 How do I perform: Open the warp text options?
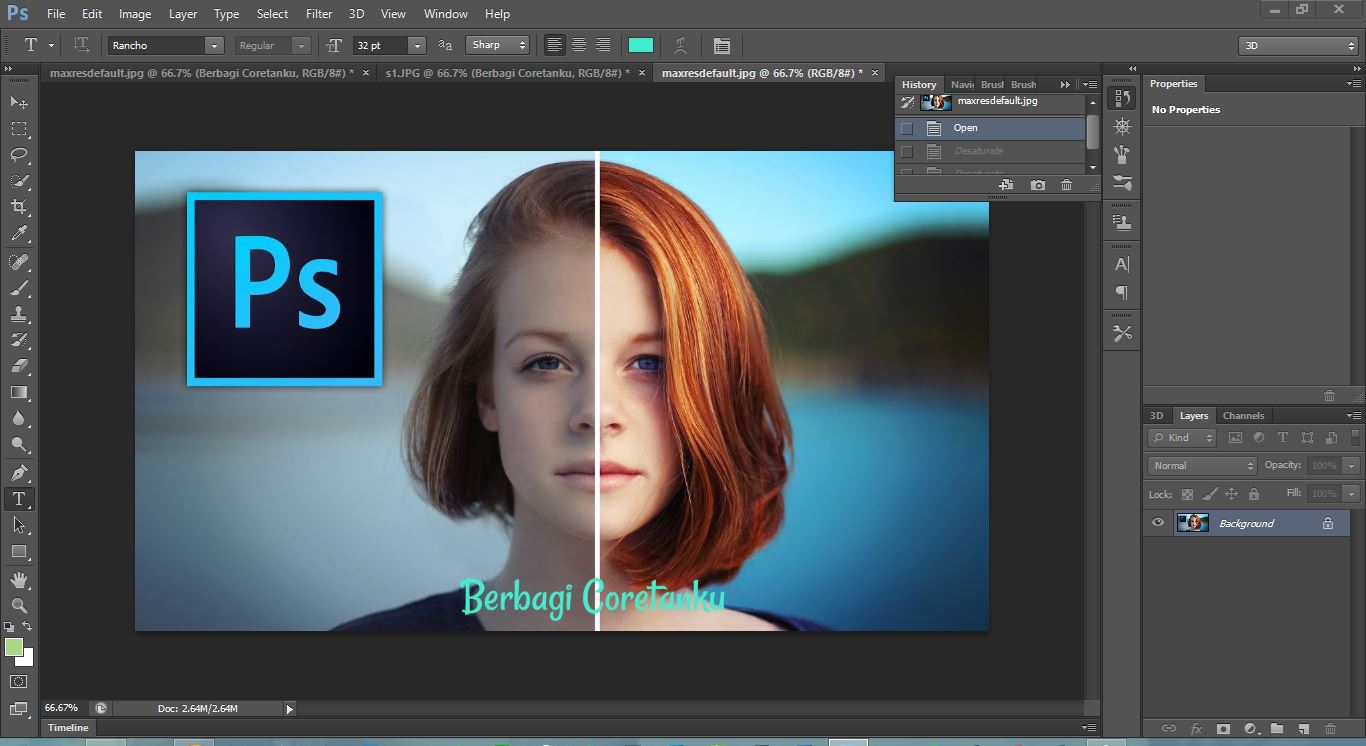tap(680, 45)
